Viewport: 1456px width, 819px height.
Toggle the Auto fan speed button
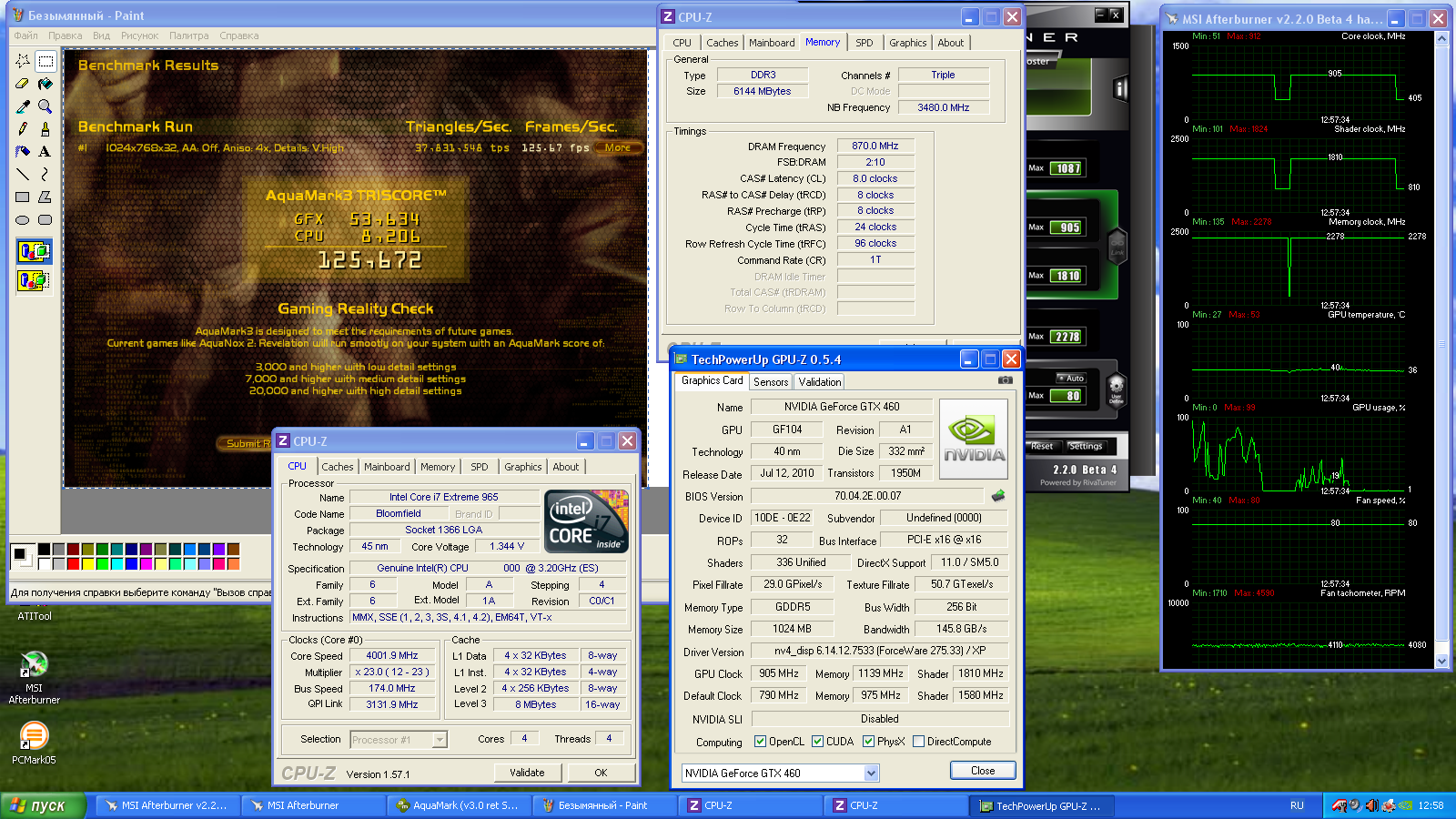1071,378
